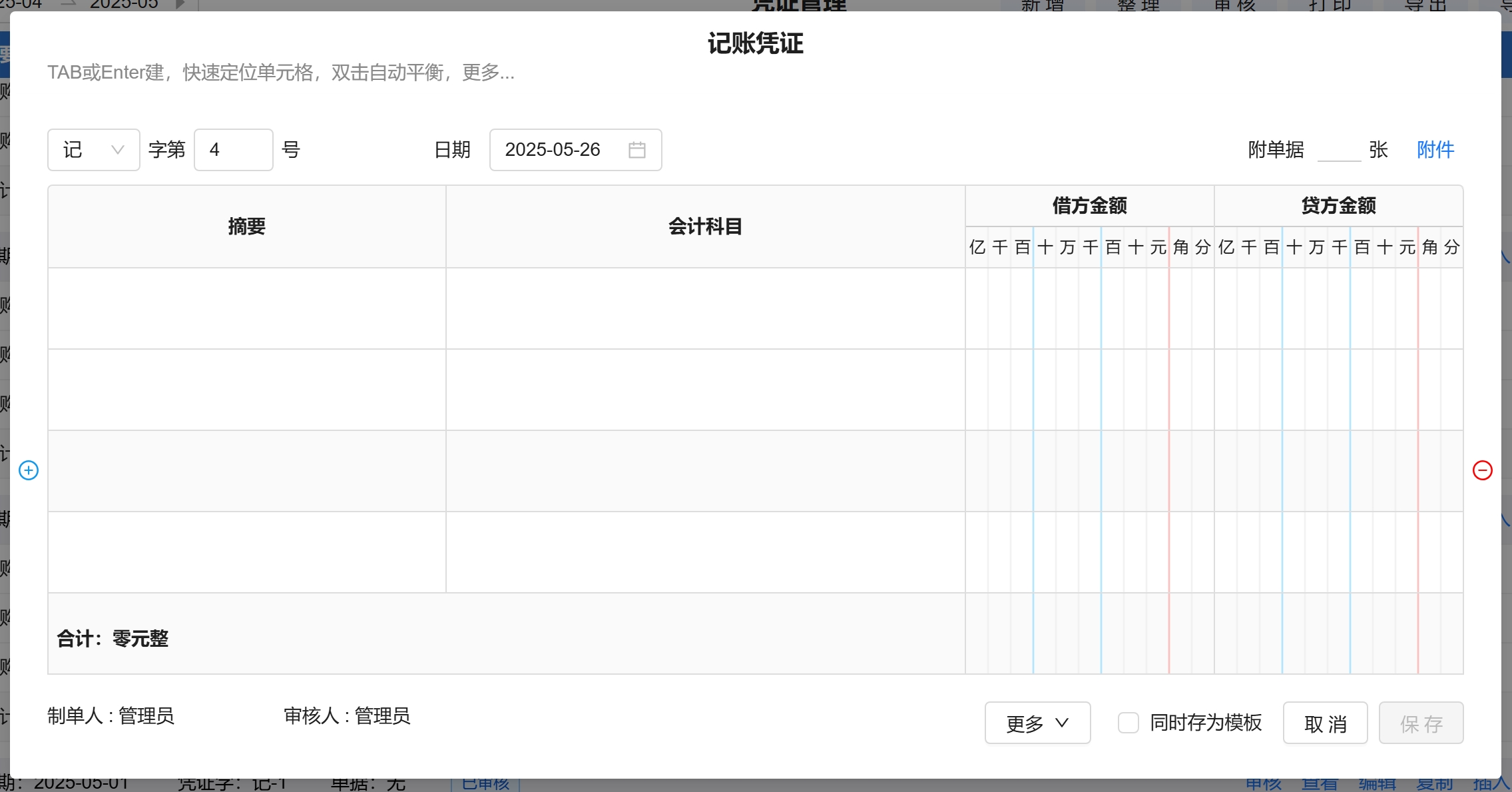Open the 附件 attachment link
Image resolution: width=1512 pixels, height=792 pixels.
point(1435,150)
